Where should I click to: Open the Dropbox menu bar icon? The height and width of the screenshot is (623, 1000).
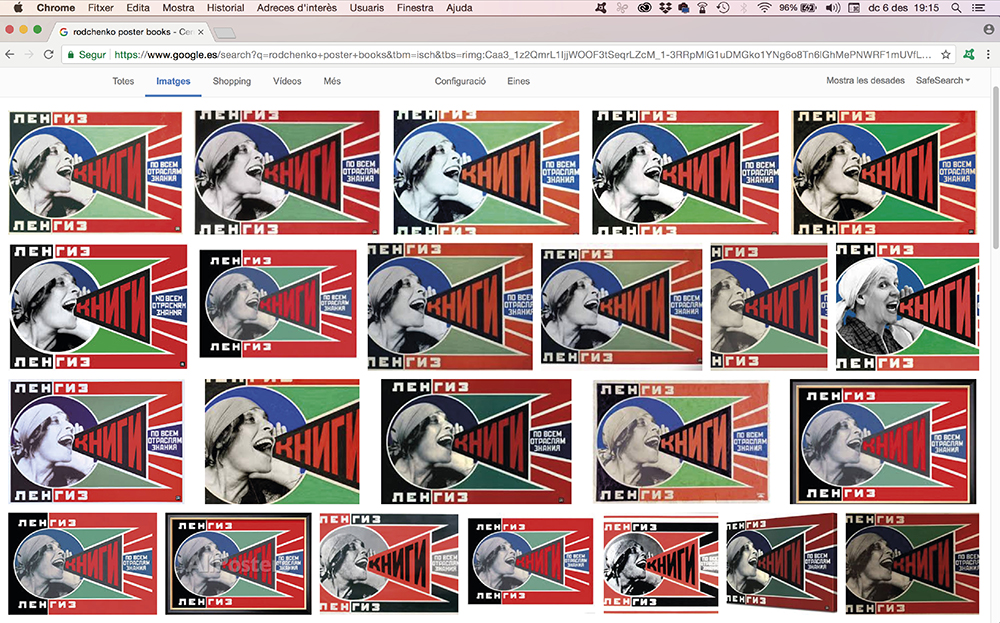pos(665,8)
